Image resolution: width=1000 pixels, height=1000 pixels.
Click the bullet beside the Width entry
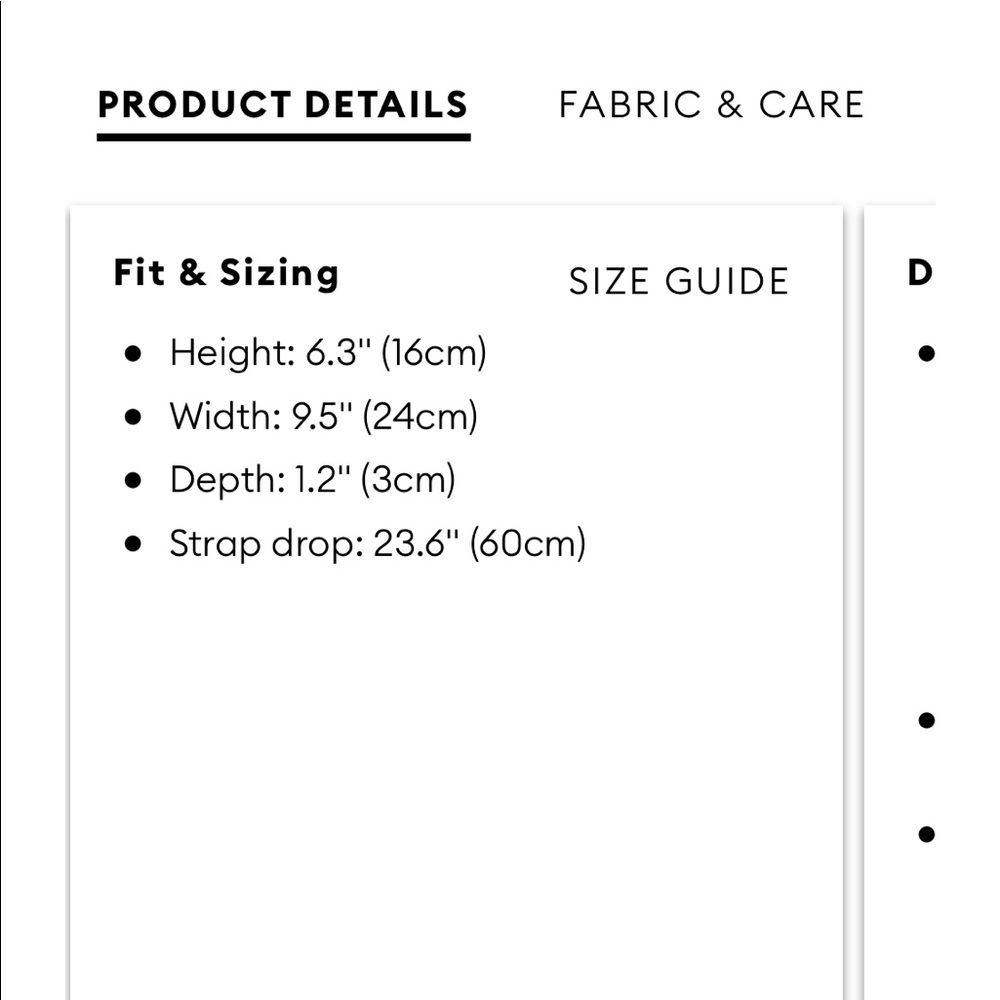133,417
